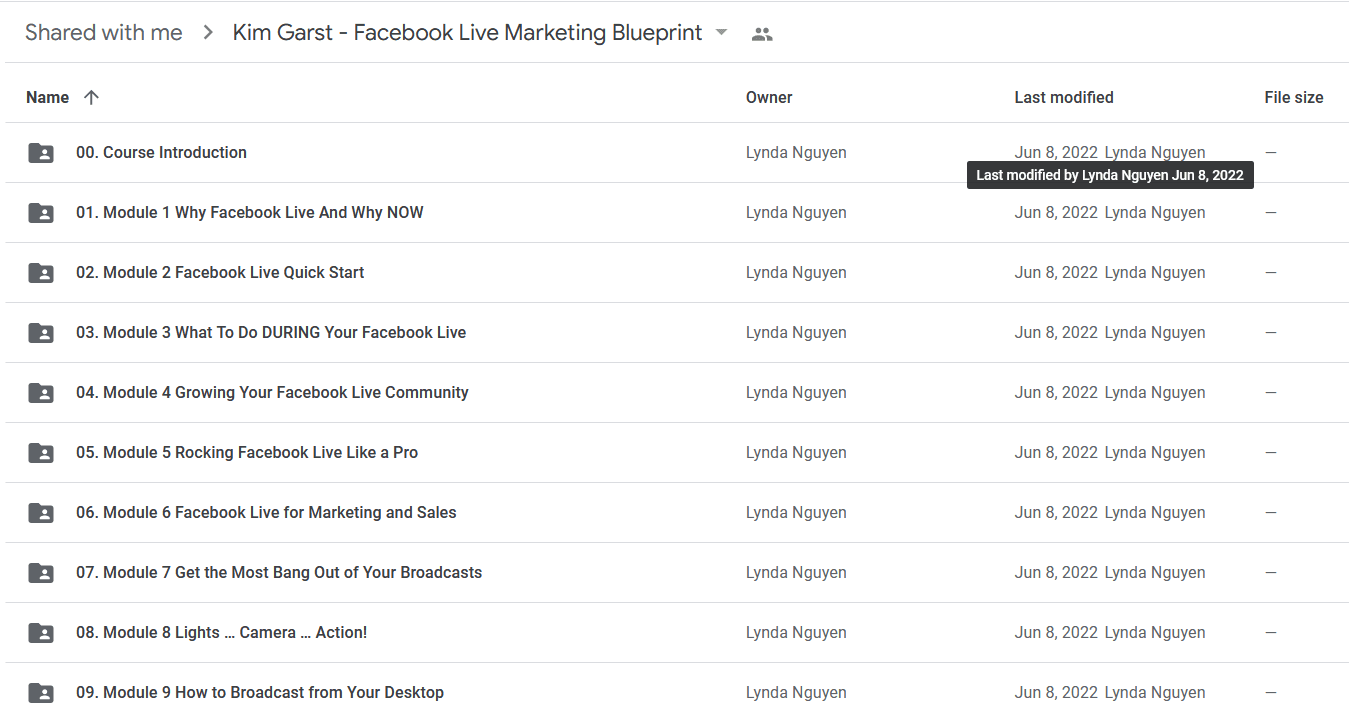
Task: Select 08. Module 8 Lights Camera Action folder
Action: pos(222,632)
